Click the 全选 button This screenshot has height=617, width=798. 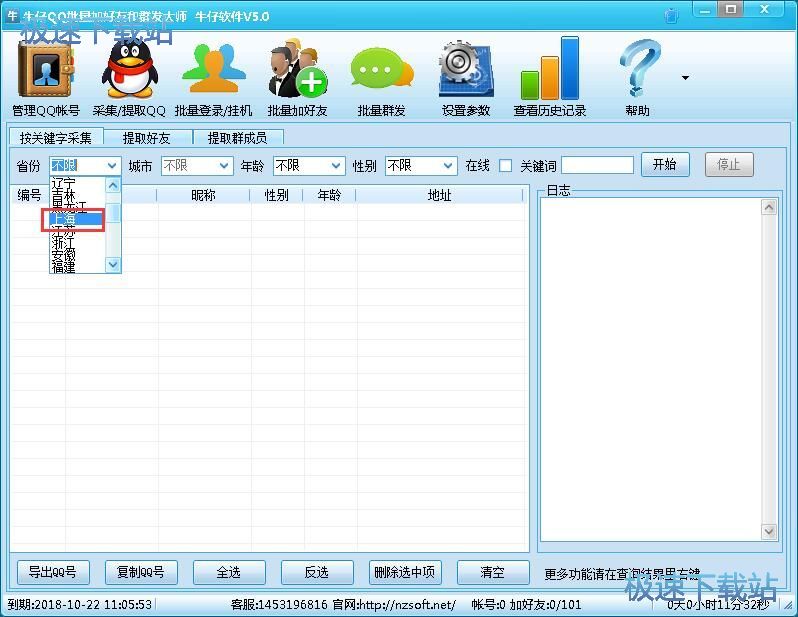point(229,572)
